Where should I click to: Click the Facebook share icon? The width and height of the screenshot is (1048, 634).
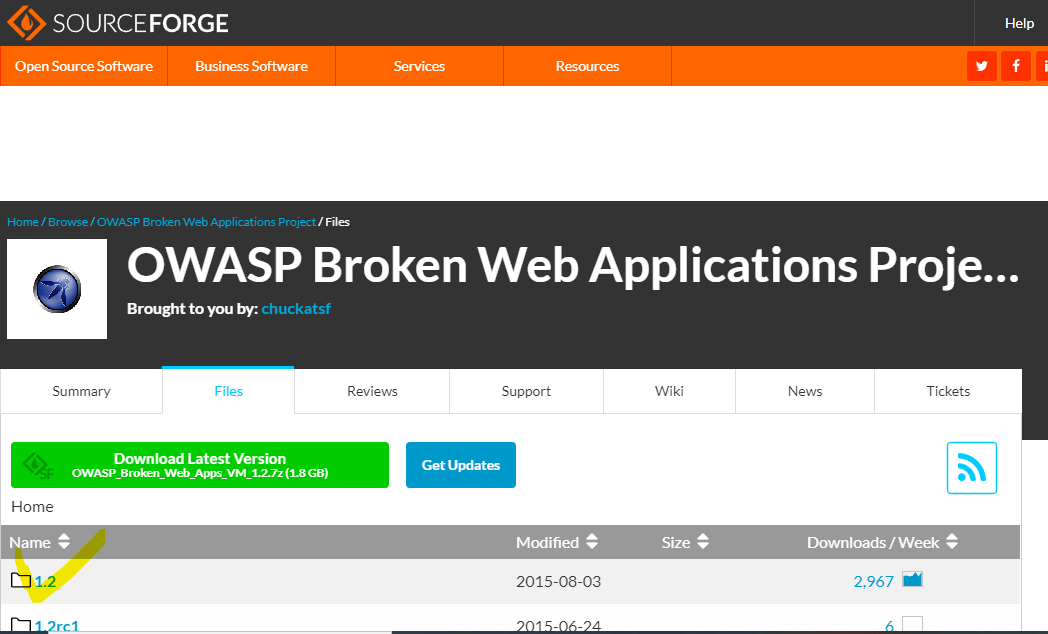[1015, 66]
